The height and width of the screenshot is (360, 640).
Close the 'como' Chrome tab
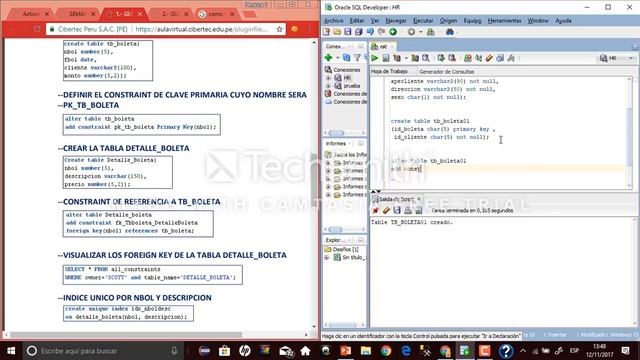pos(232,14)
